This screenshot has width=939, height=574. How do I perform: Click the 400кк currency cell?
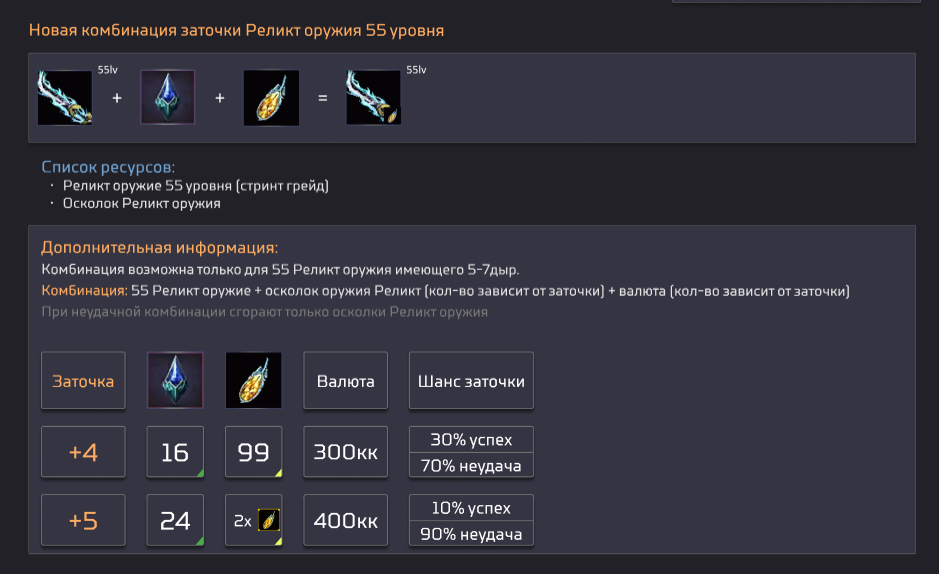(x=345, y=520)
